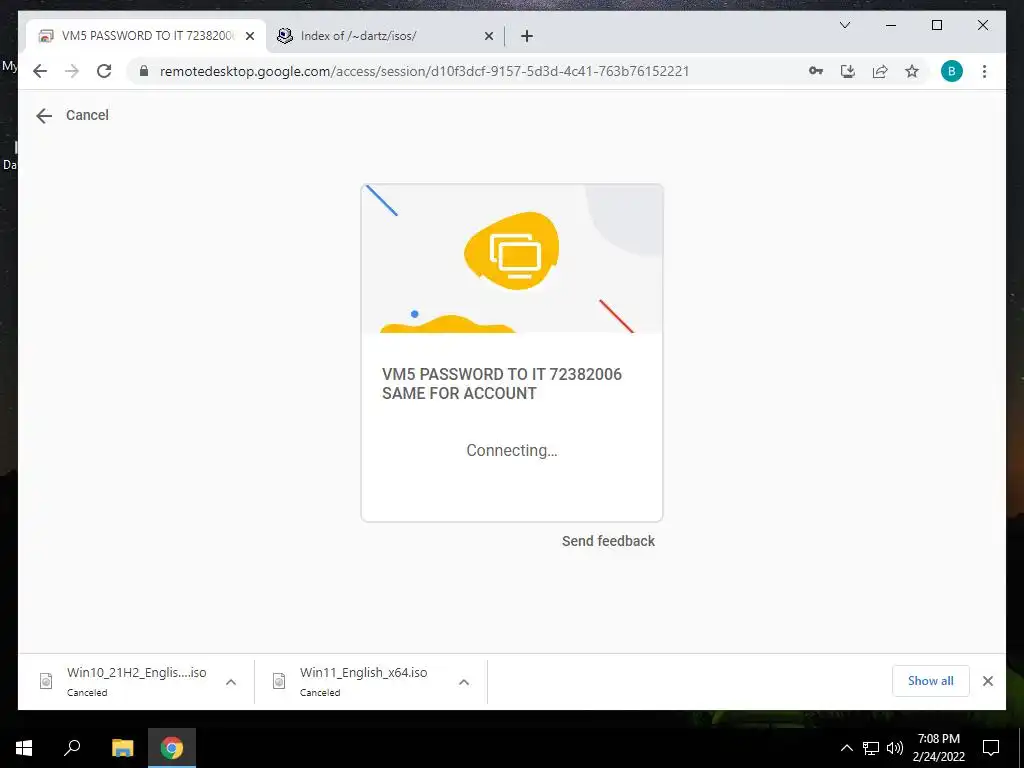Click the Cancel back arrow icon

[x=44, y=116]
